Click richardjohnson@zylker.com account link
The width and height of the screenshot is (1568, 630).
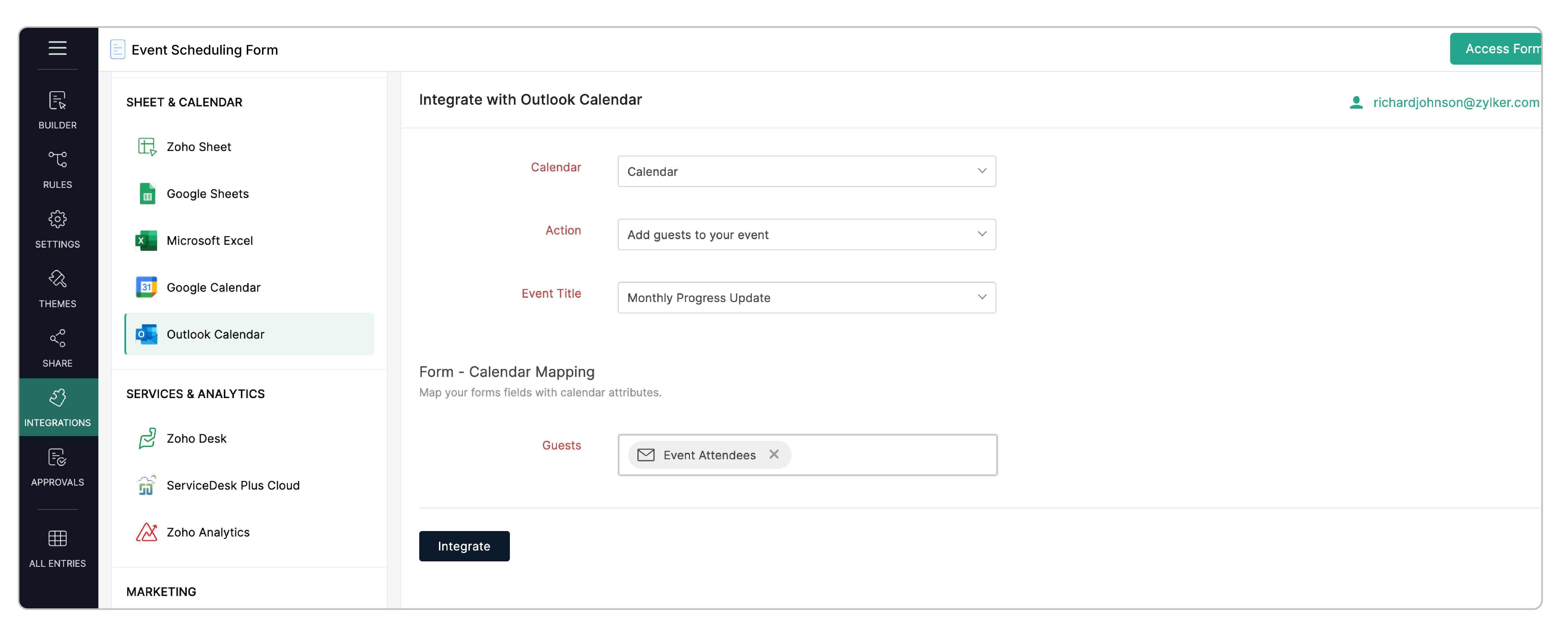1455,102
